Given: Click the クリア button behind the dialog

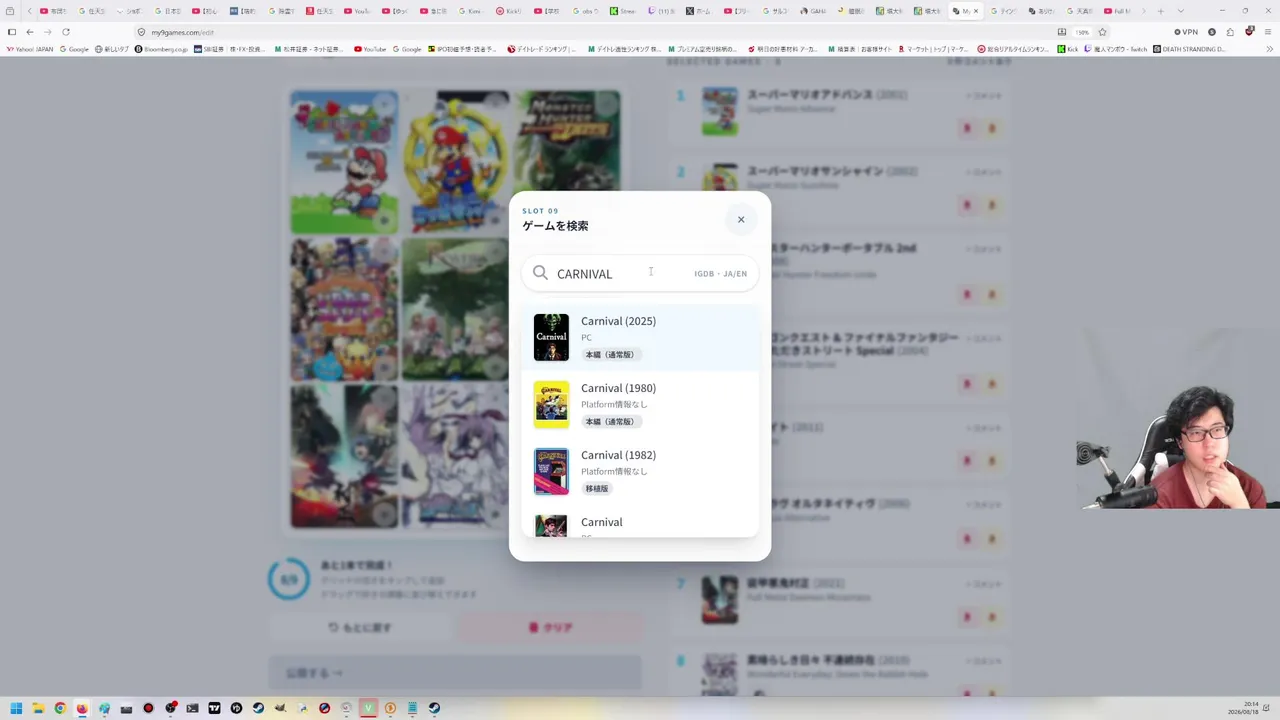Looking at the screenshot, I should pos(549,627).
